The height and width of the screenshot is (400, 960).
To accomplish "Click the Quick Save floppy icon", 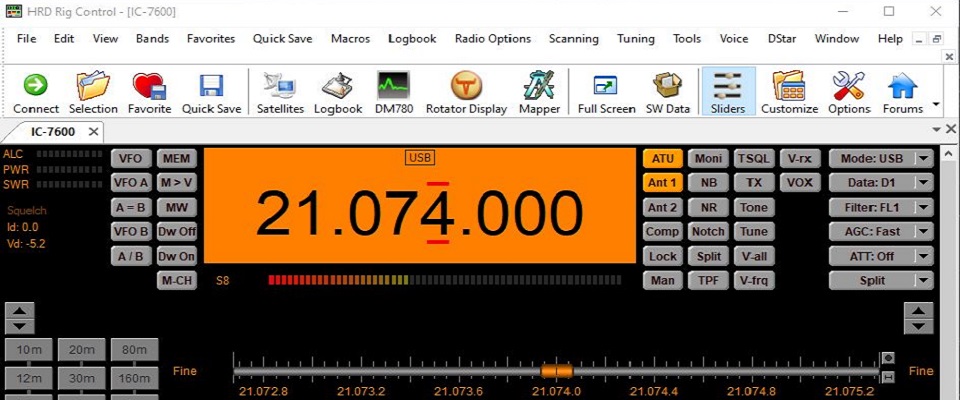I will 211,92.
